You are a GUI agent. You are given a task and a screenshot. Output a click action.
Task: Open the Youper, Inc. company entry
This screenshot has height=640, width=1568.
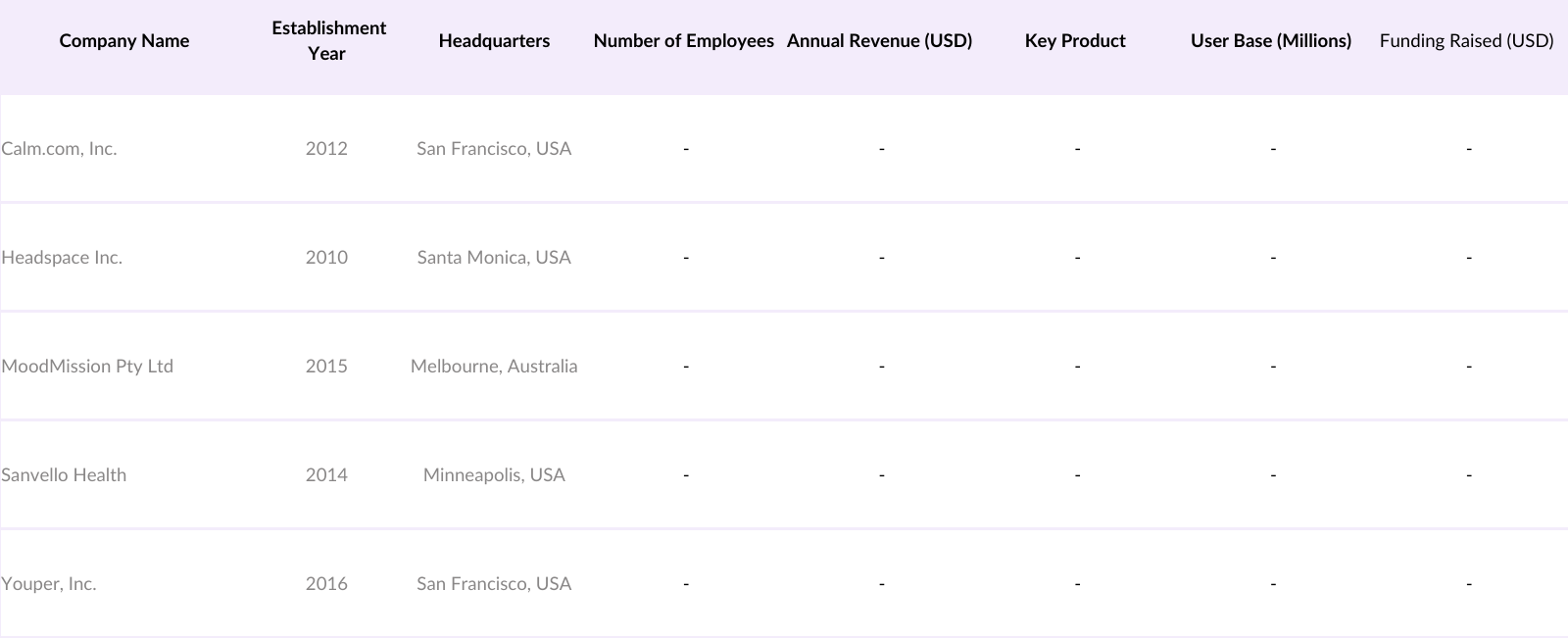tap(49, 584)
